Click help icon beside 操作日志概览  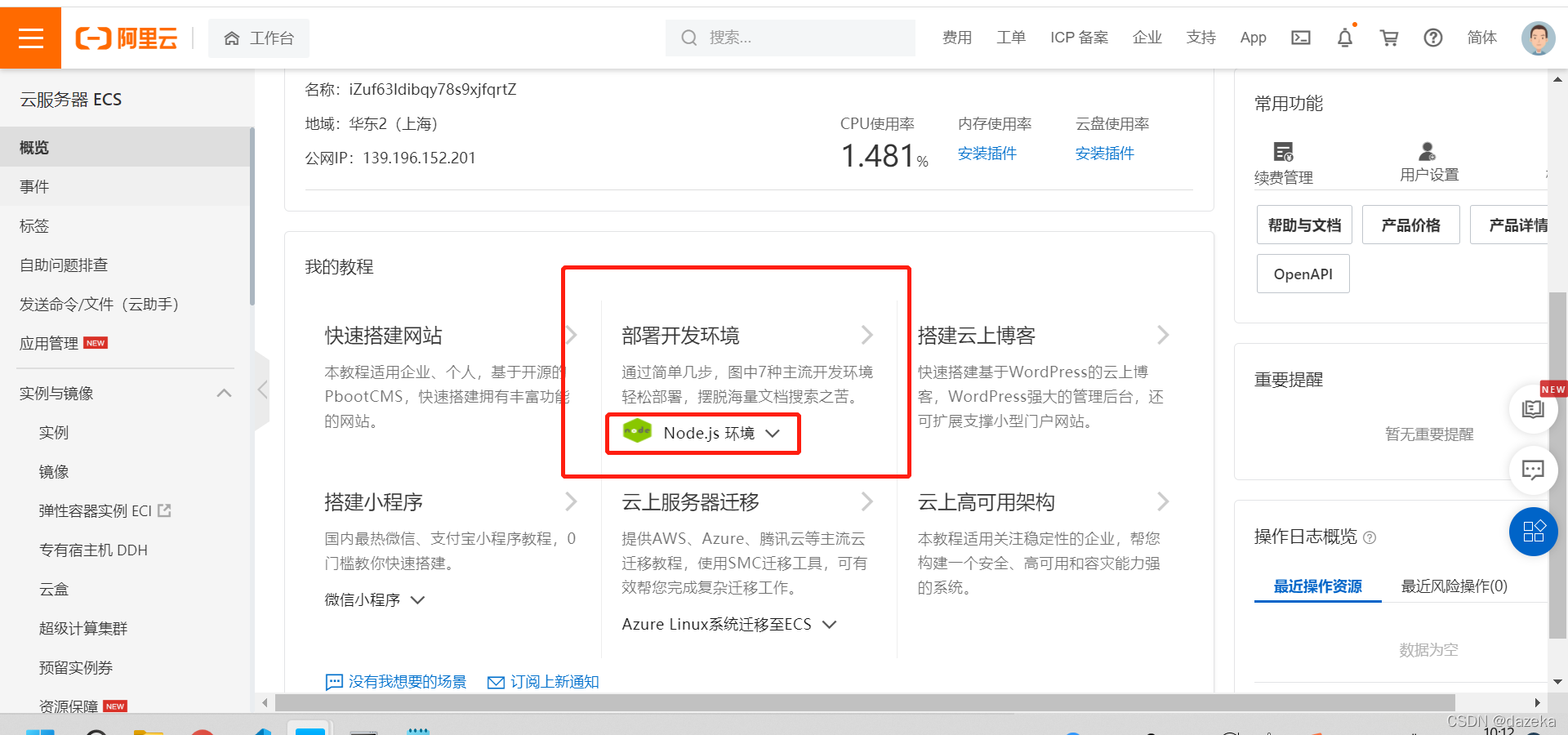click(1370, 537)
